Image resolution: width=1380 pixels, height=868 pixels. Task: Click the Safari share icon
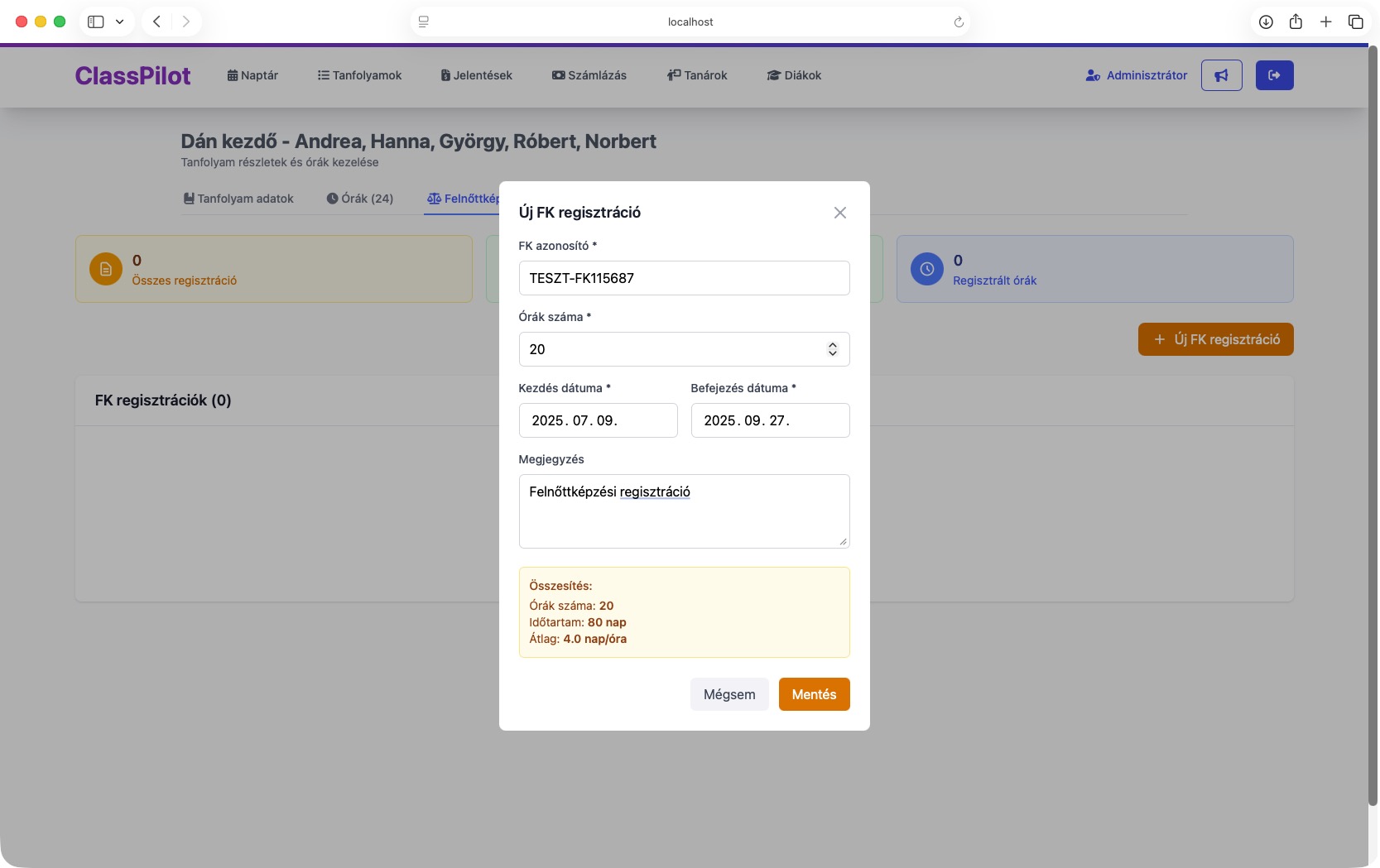[x=1296, y=22]
